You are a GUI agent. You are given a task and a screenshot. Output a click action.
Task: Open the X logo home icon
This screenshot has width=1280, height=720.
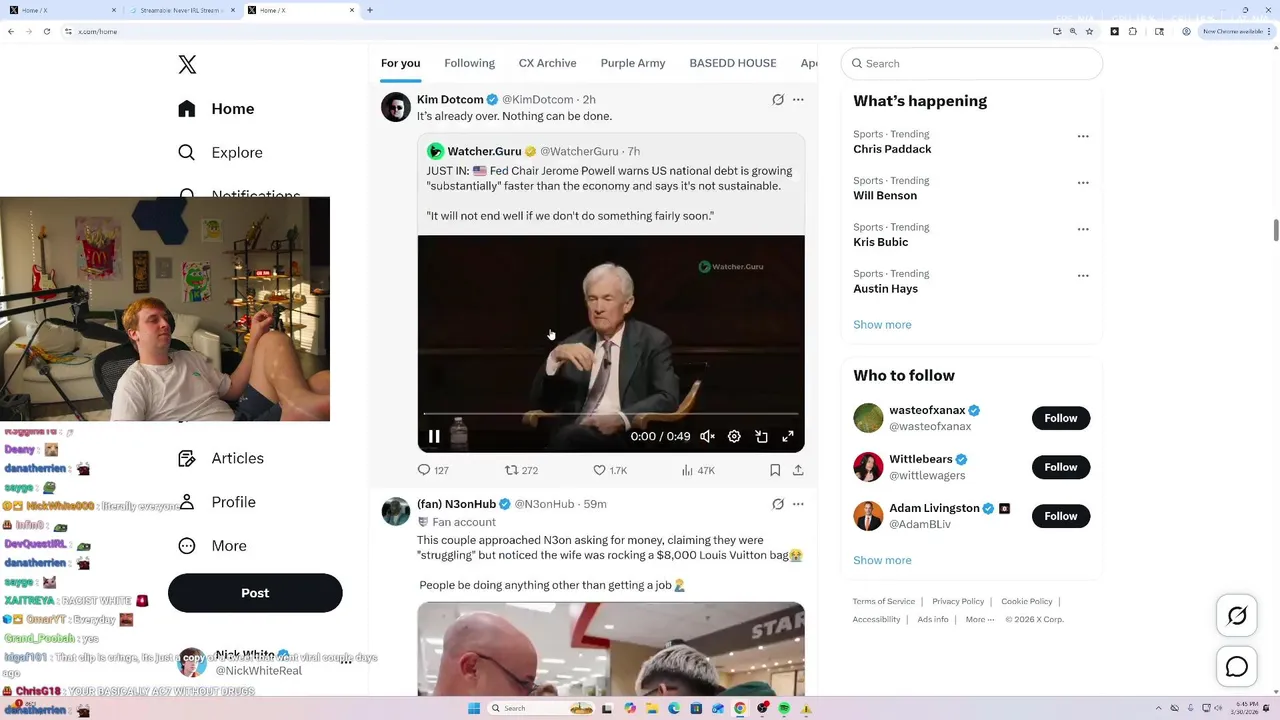pos(187,65)
